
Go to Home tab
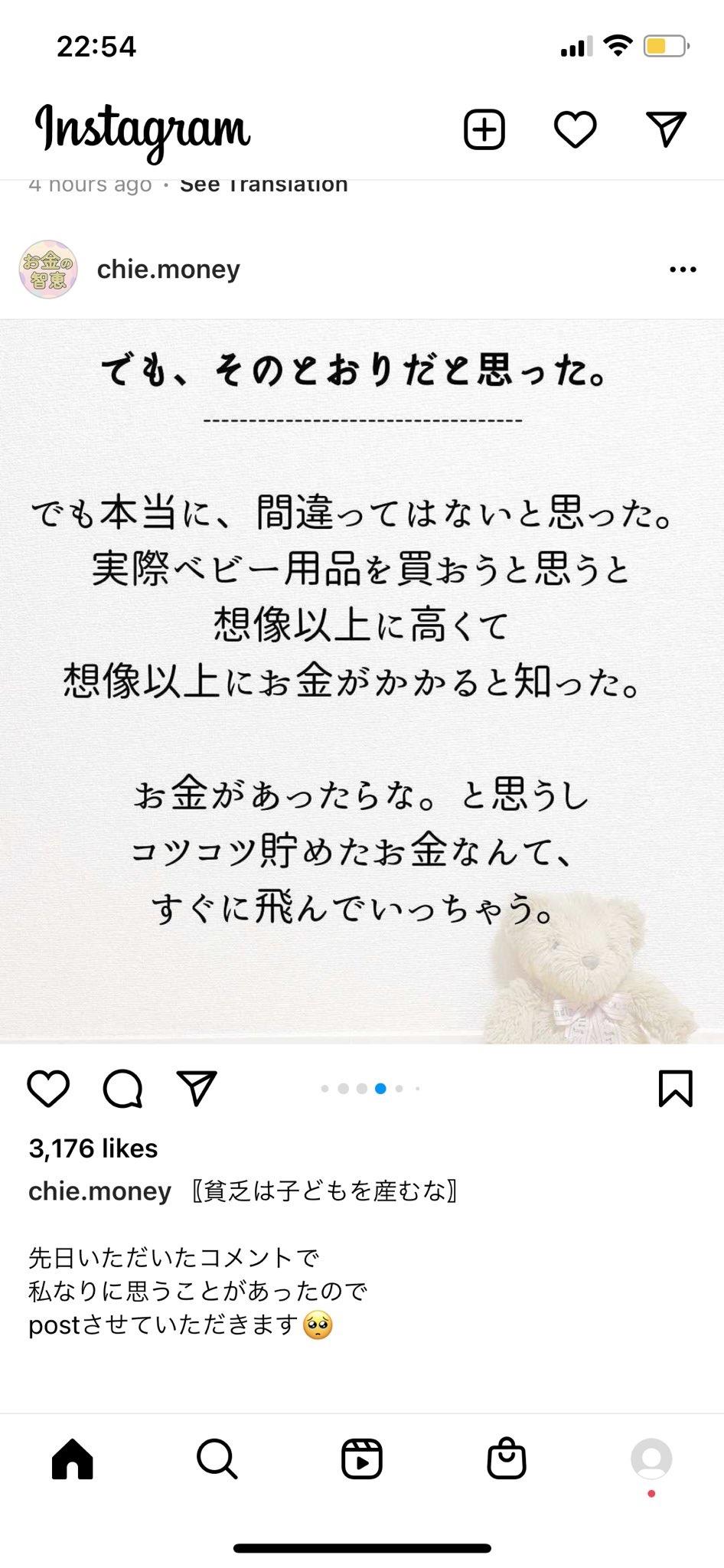pos(73,1459)
